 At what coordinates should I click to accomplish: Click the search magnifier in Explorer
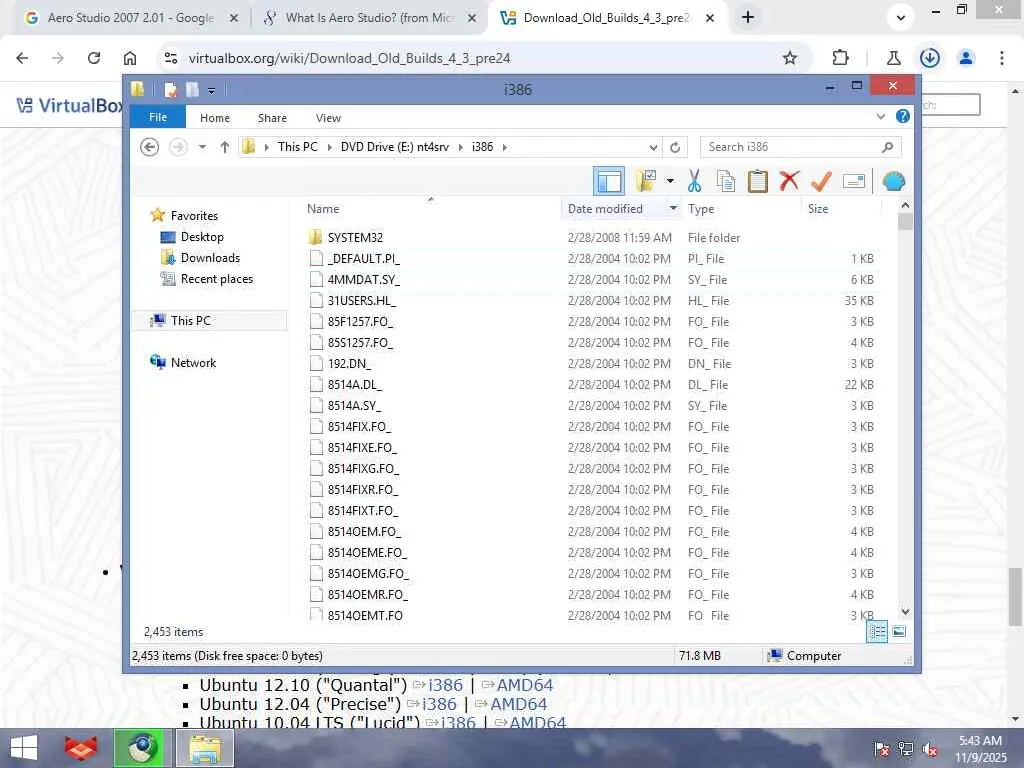(888, 147)
